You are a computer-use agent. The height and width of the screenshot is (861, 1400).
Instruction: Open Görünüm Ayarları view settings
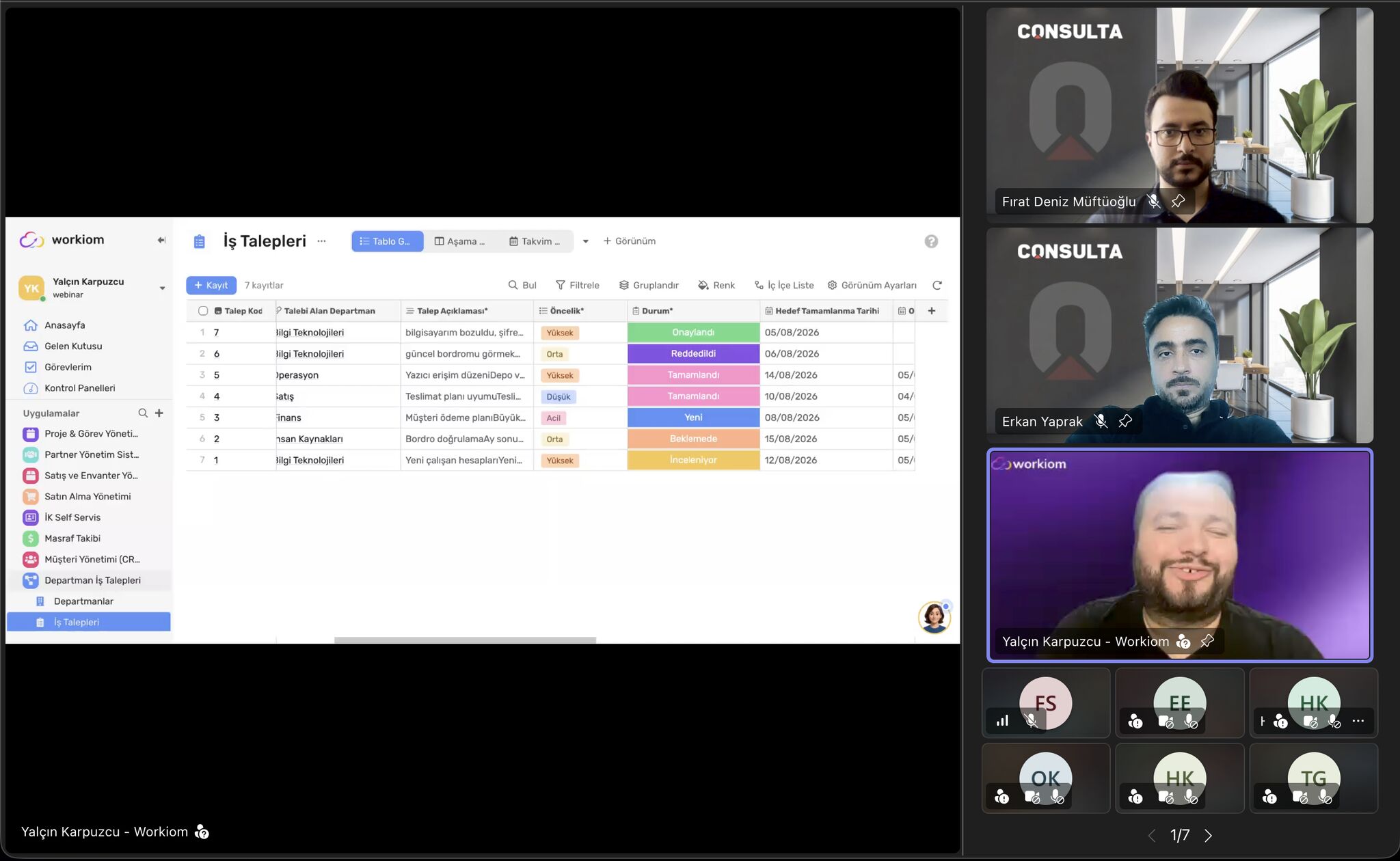point(872,285)
